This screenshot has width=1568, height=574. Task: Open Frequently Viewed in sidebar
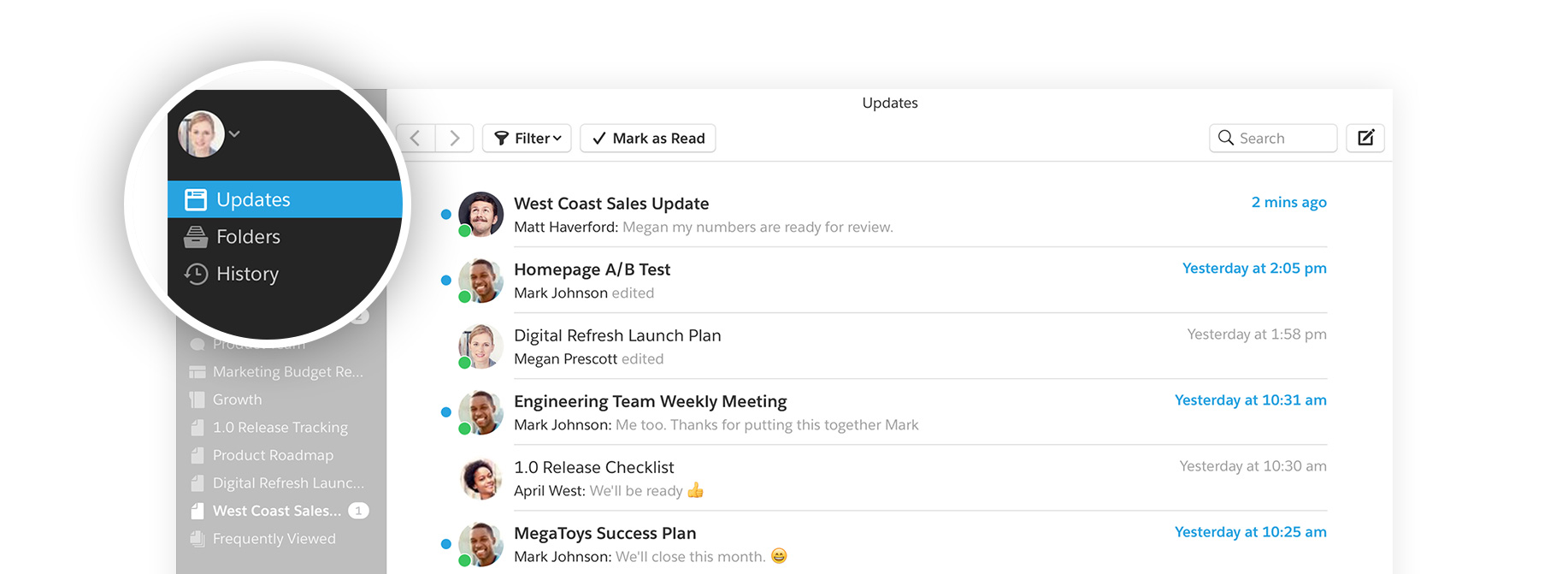pos(274,538)
